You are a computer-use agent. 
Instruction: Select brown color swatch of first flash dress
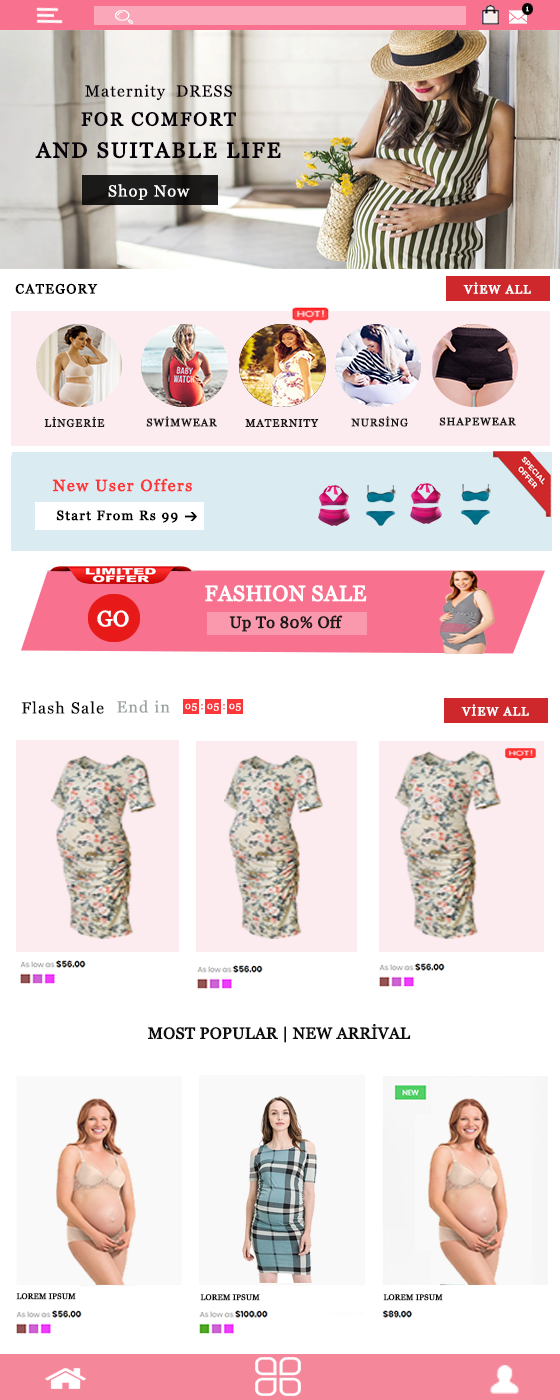coord(25,979)
